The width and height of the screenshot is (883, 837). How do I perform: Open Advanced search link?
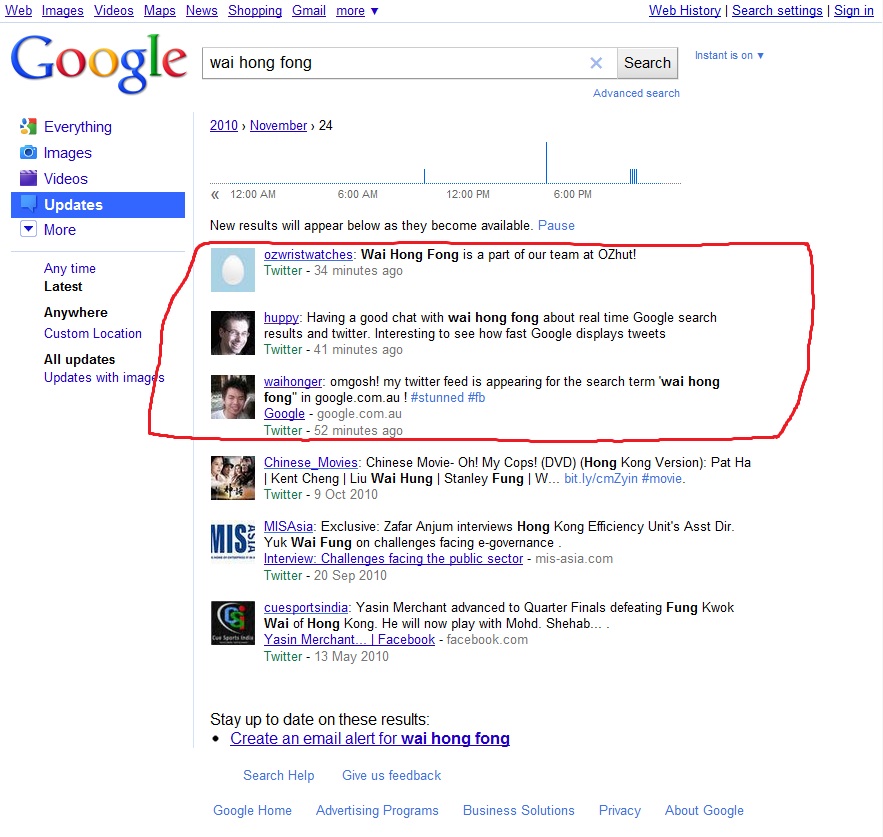(x=636, y=94)
